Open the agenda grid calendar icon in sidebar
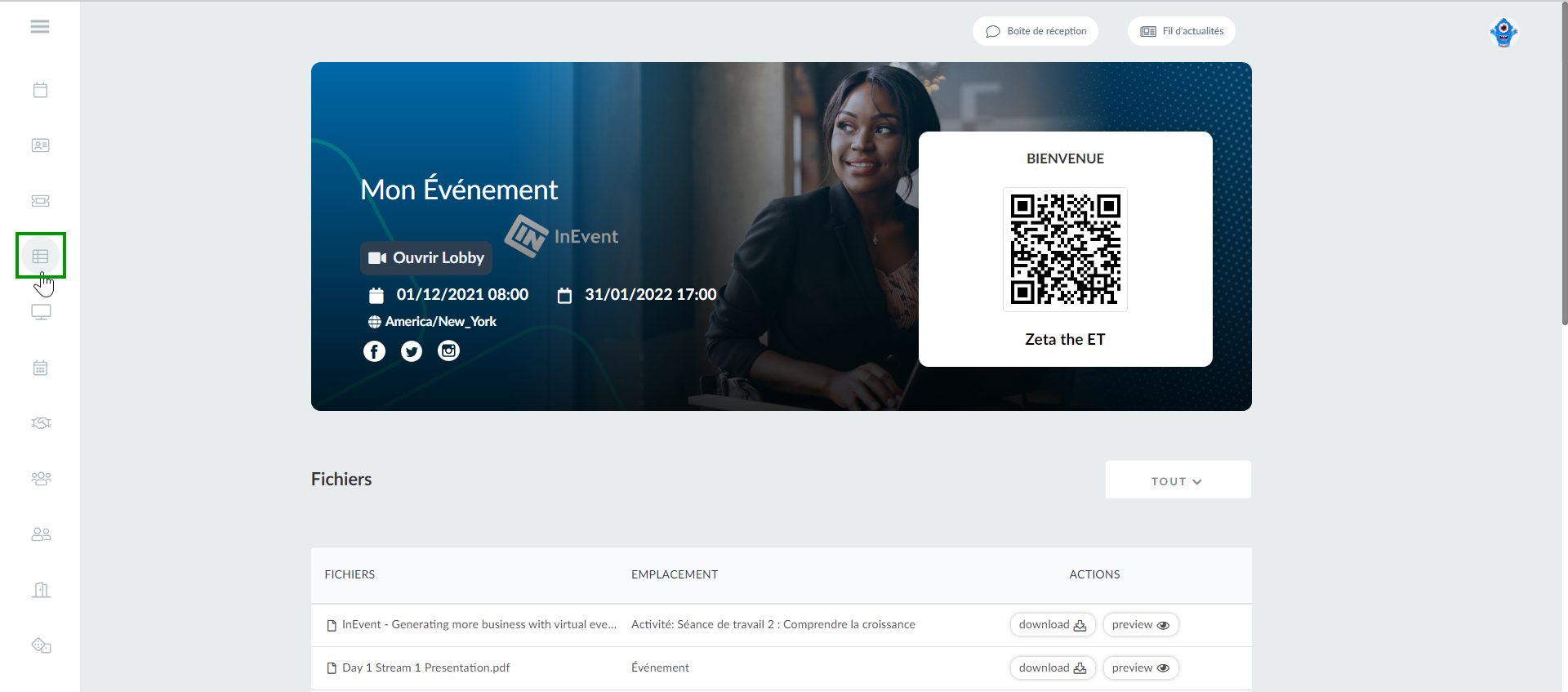The image size is (1568, 692). [40, 368]
